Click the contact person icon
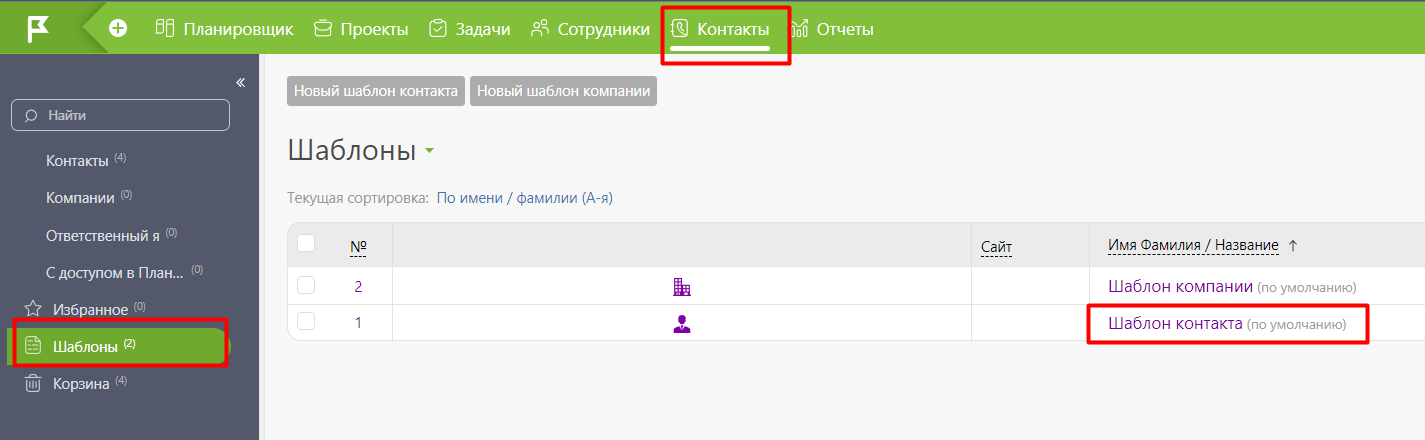 (x=682, y=323)
